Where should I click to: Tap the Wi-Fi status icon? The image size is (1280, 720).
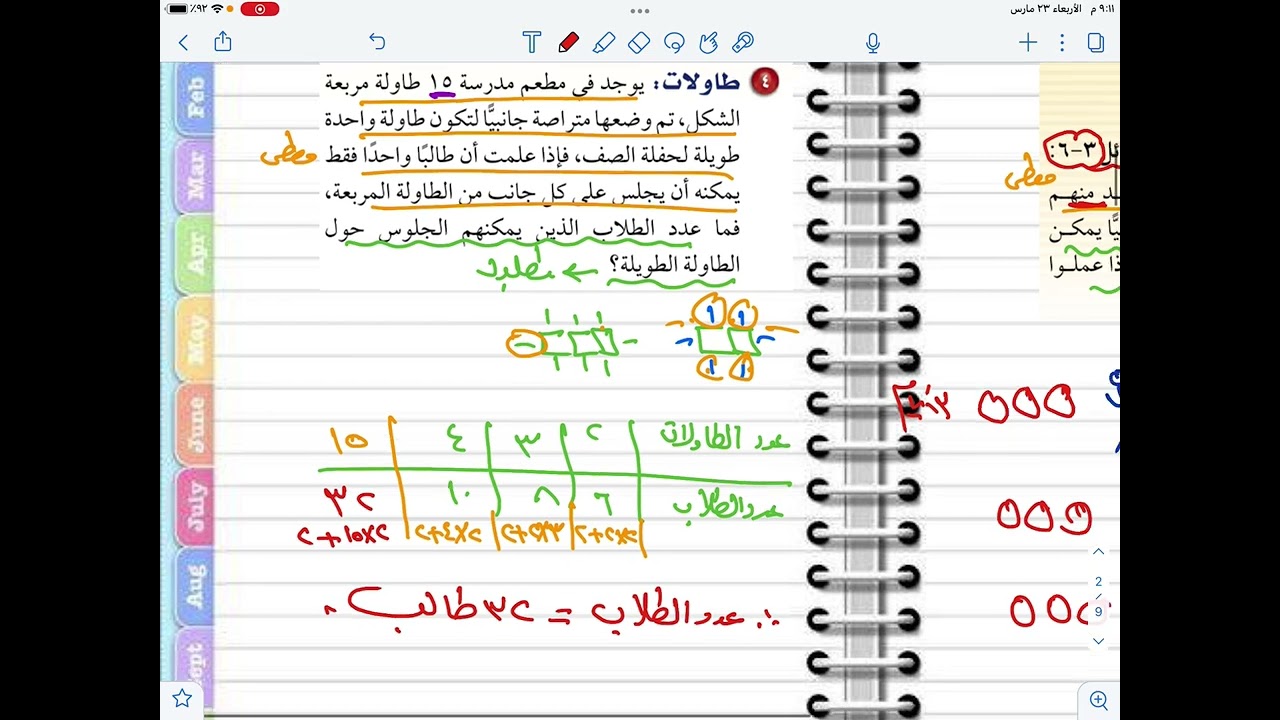pyautogui.click(x=217, y=9)
